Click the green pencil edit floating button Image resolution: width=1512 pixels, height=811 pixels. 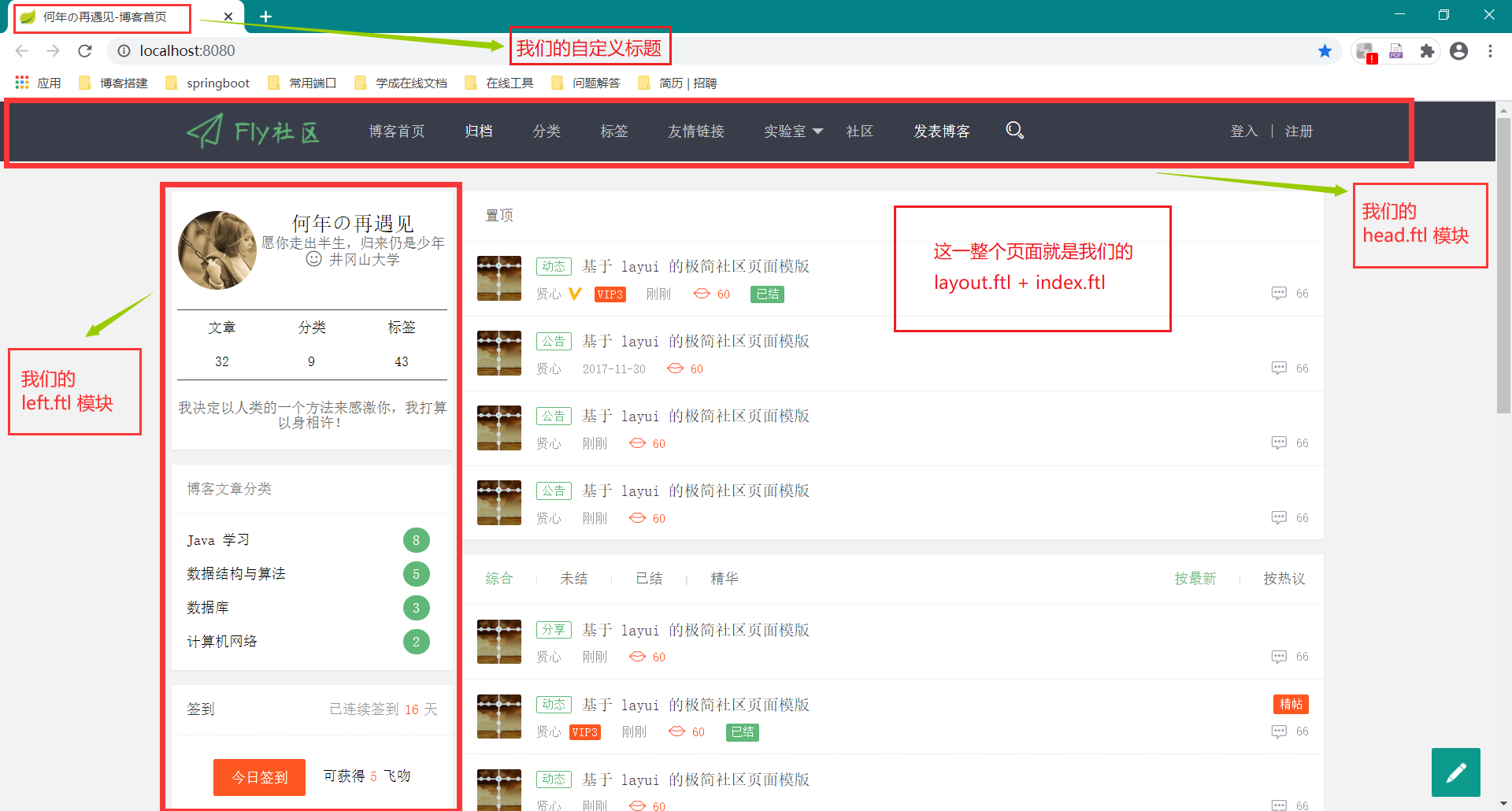click(1455, 772)
